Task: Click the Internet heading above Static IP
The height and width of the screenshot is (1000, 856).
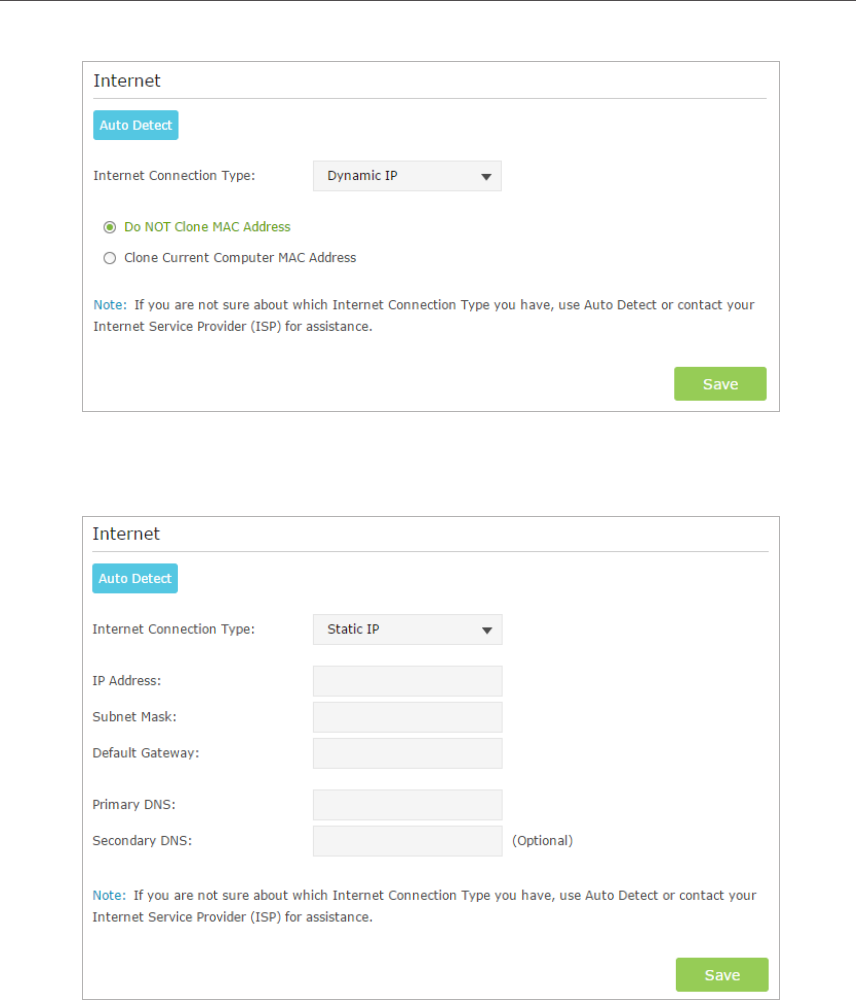Action: click(x=126, y=534)
